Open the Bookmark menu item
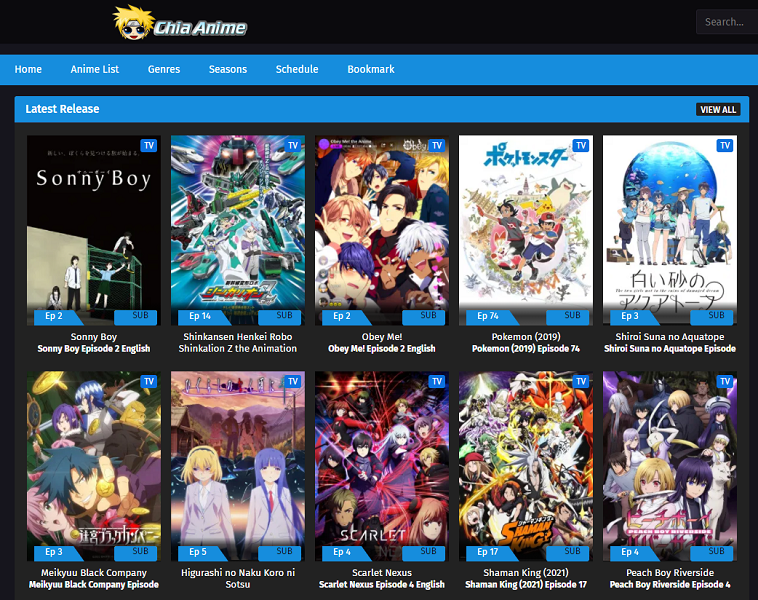The width and height of the screenshot is (758, 600). (371, 69)
